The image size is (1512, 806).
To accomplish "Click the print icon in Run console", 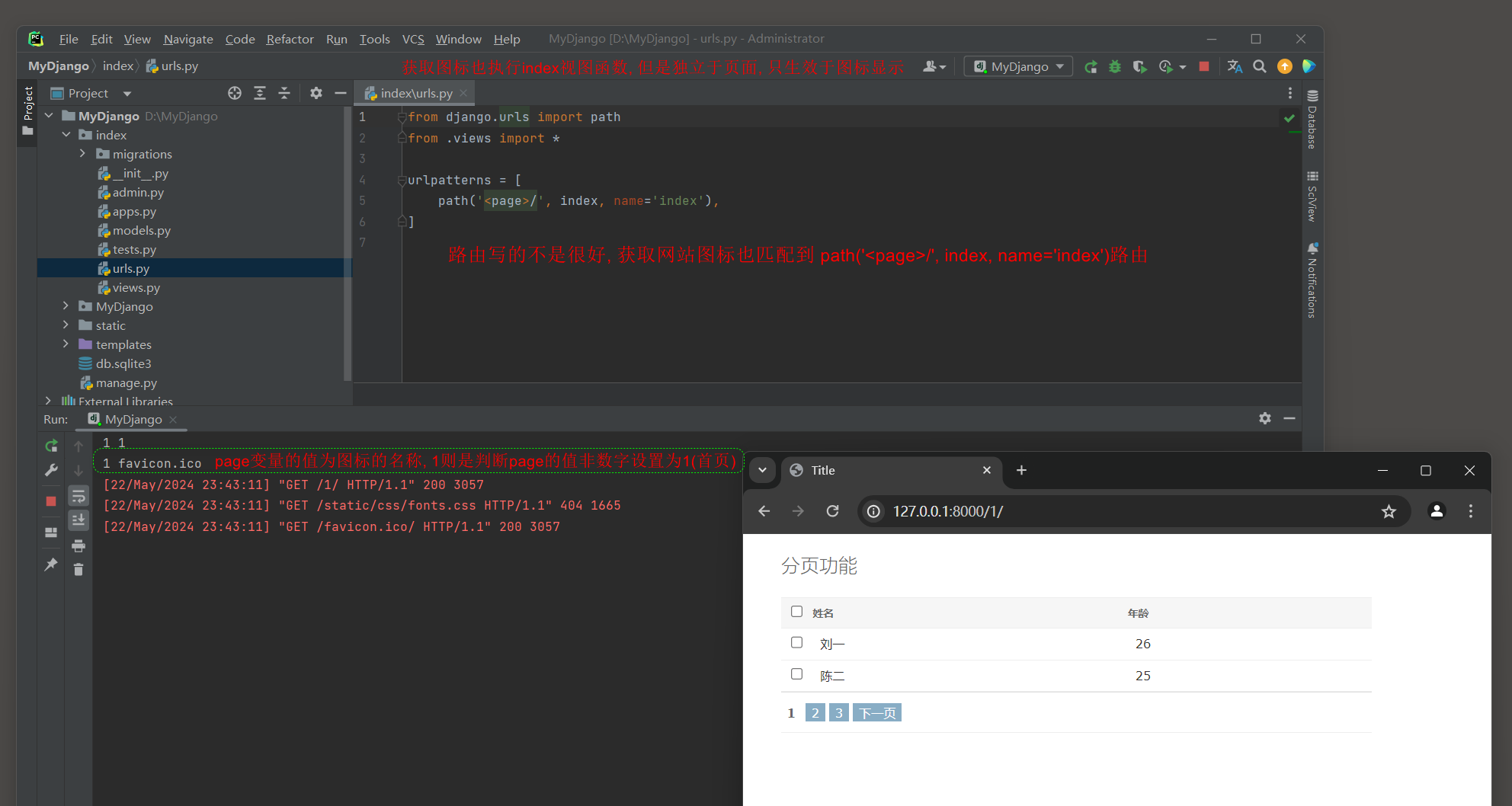I will (78, 545).
